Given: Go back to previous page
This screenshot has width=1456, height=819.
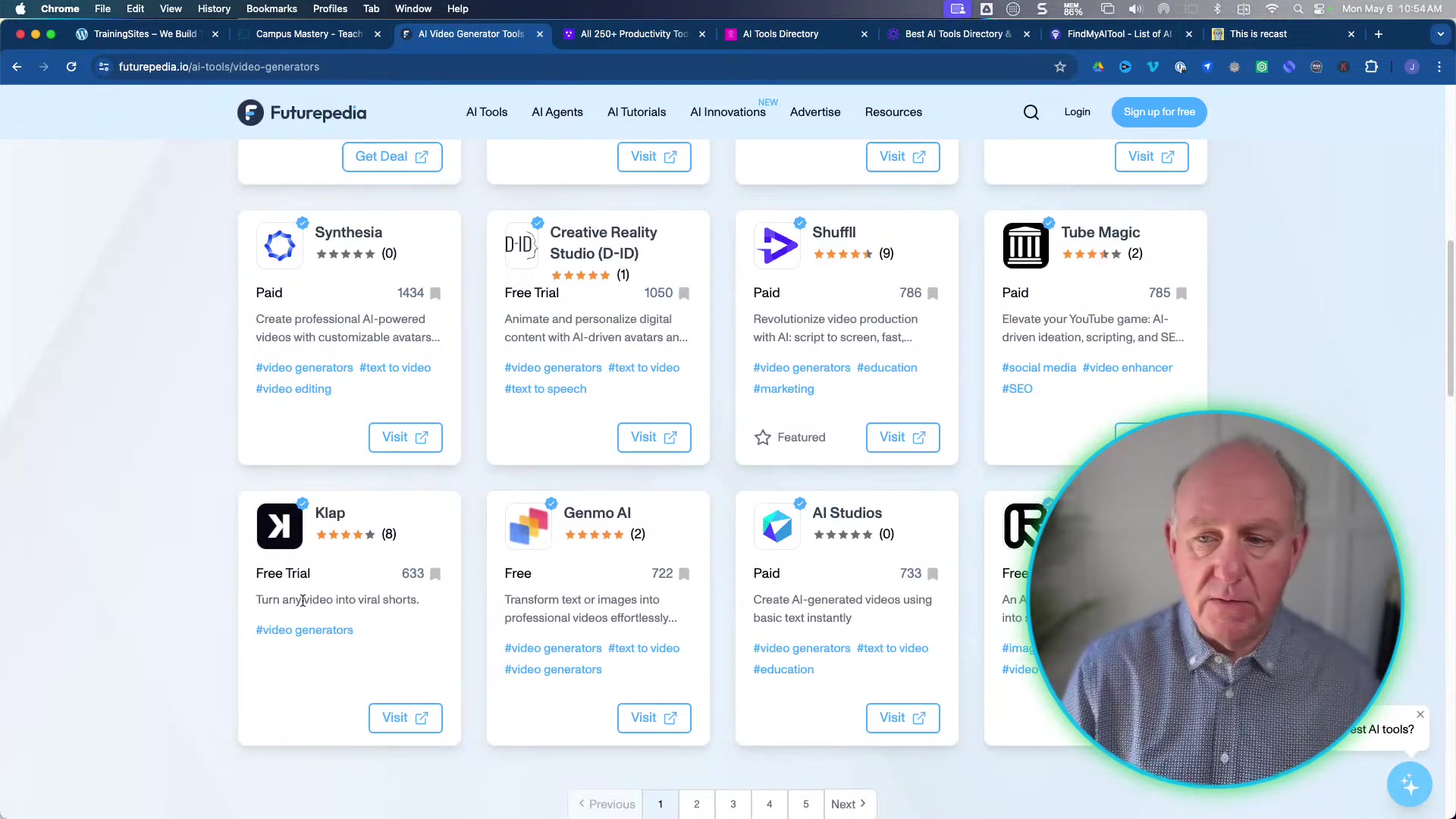Looking at the screenshot, I should coord(17,67).
